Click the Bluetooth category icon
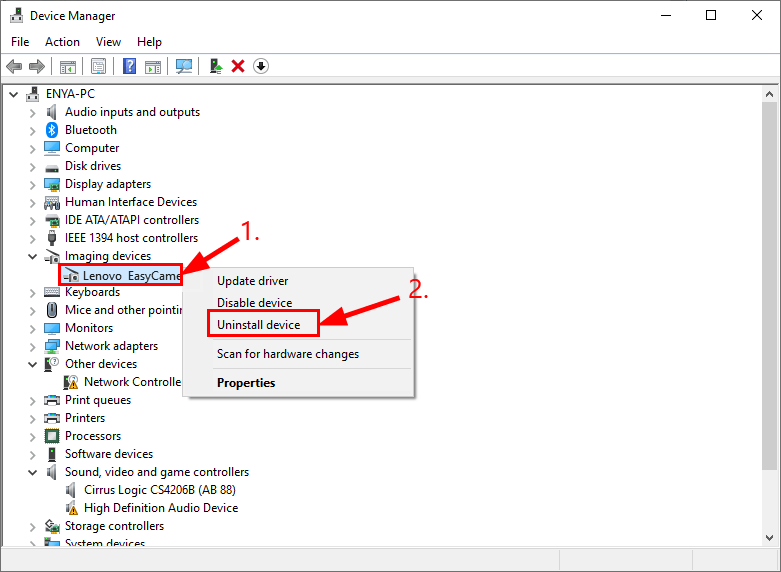This screenshot has height=572, width=781. (x=52, y=130)
